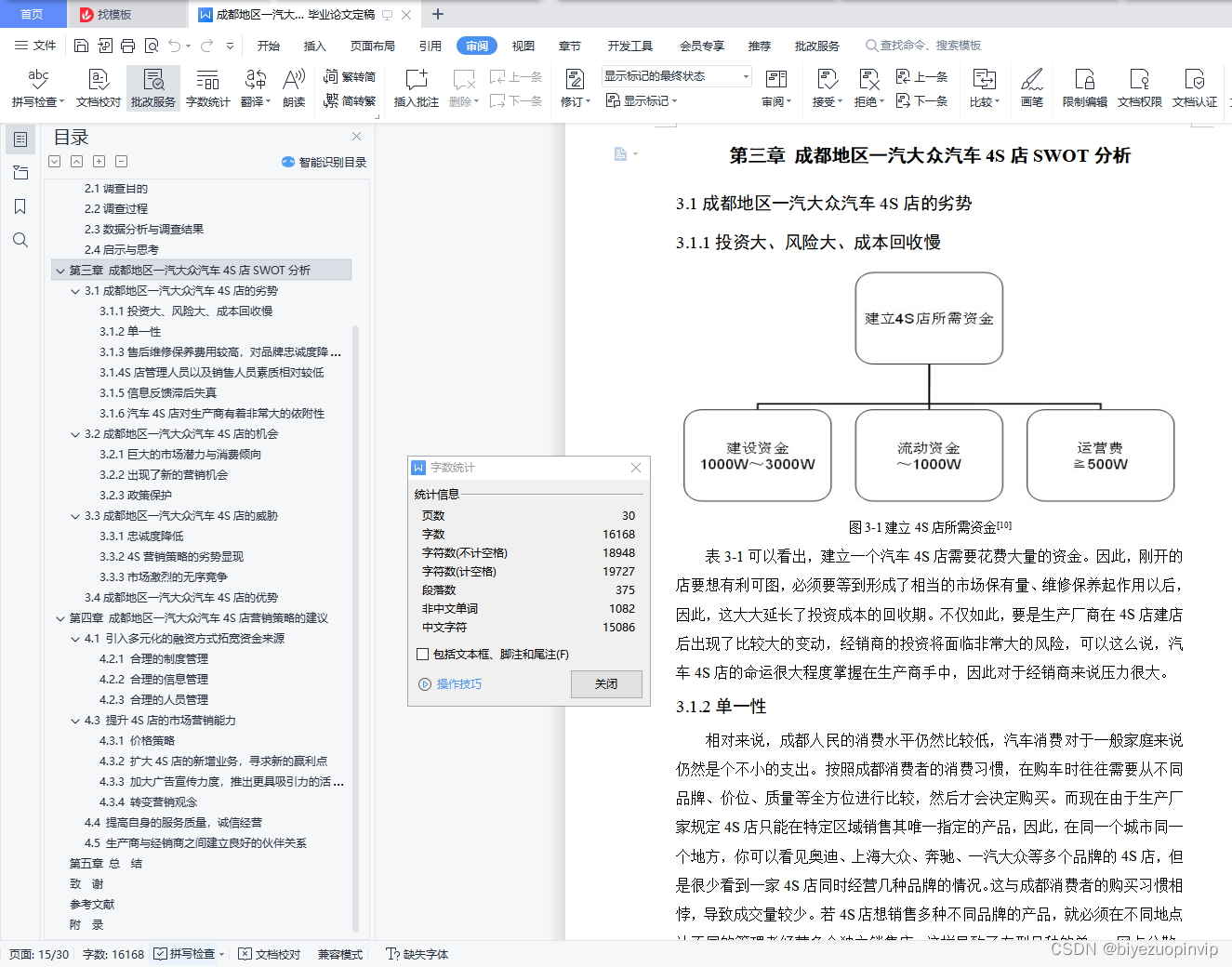Viewport: 1232px width, 967px height.
Task: Collapse 4.1 引入多元化的融资方式 node
Action: point(75,639)
